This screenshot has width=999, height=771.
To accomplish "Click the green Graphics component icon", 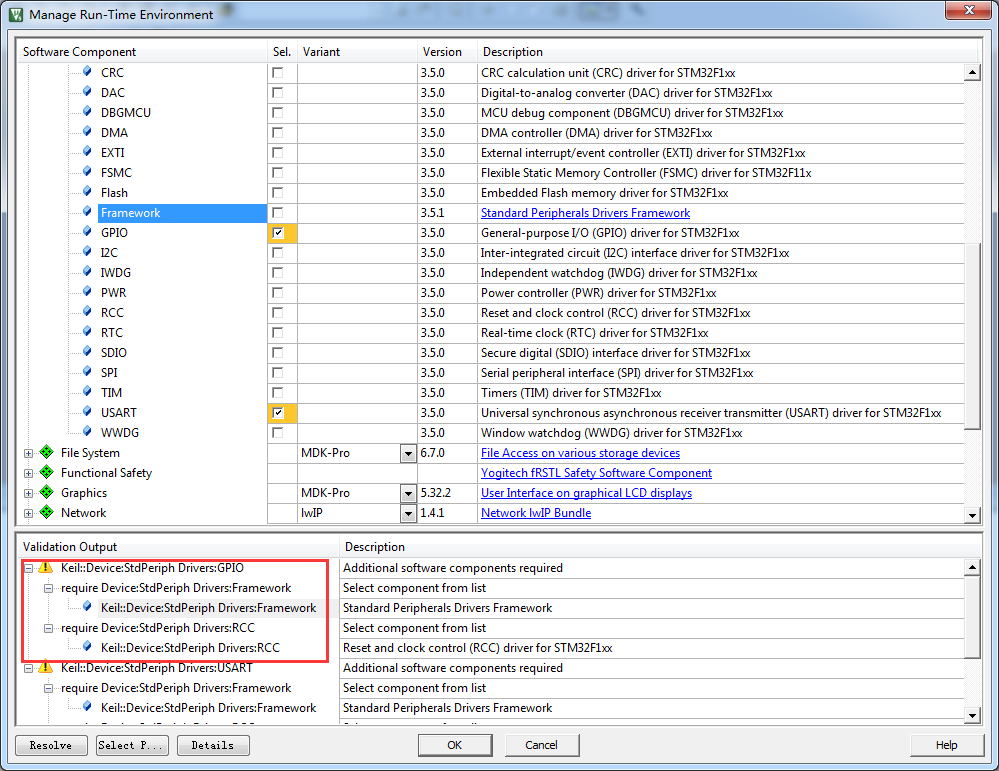I will [46, 493].
